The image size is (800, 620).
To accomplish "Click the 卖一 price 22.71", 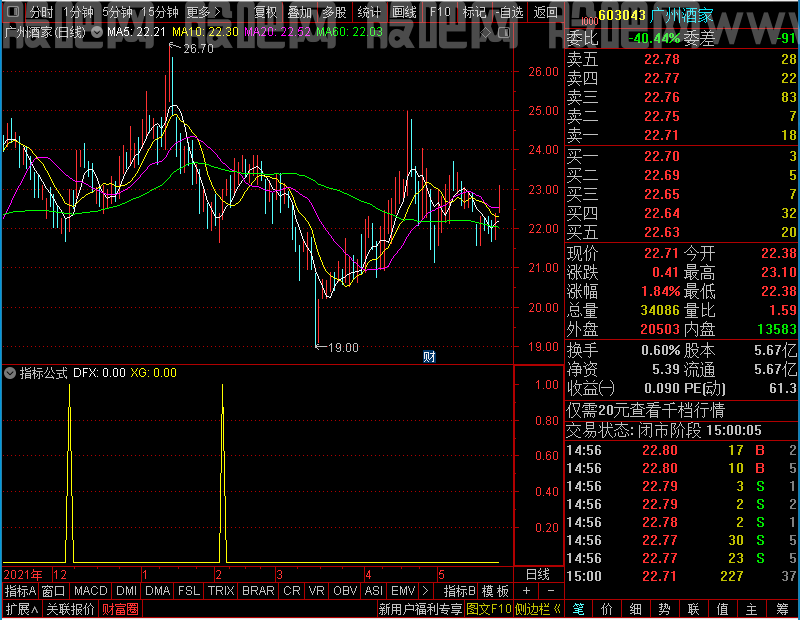I will [661, 135].
